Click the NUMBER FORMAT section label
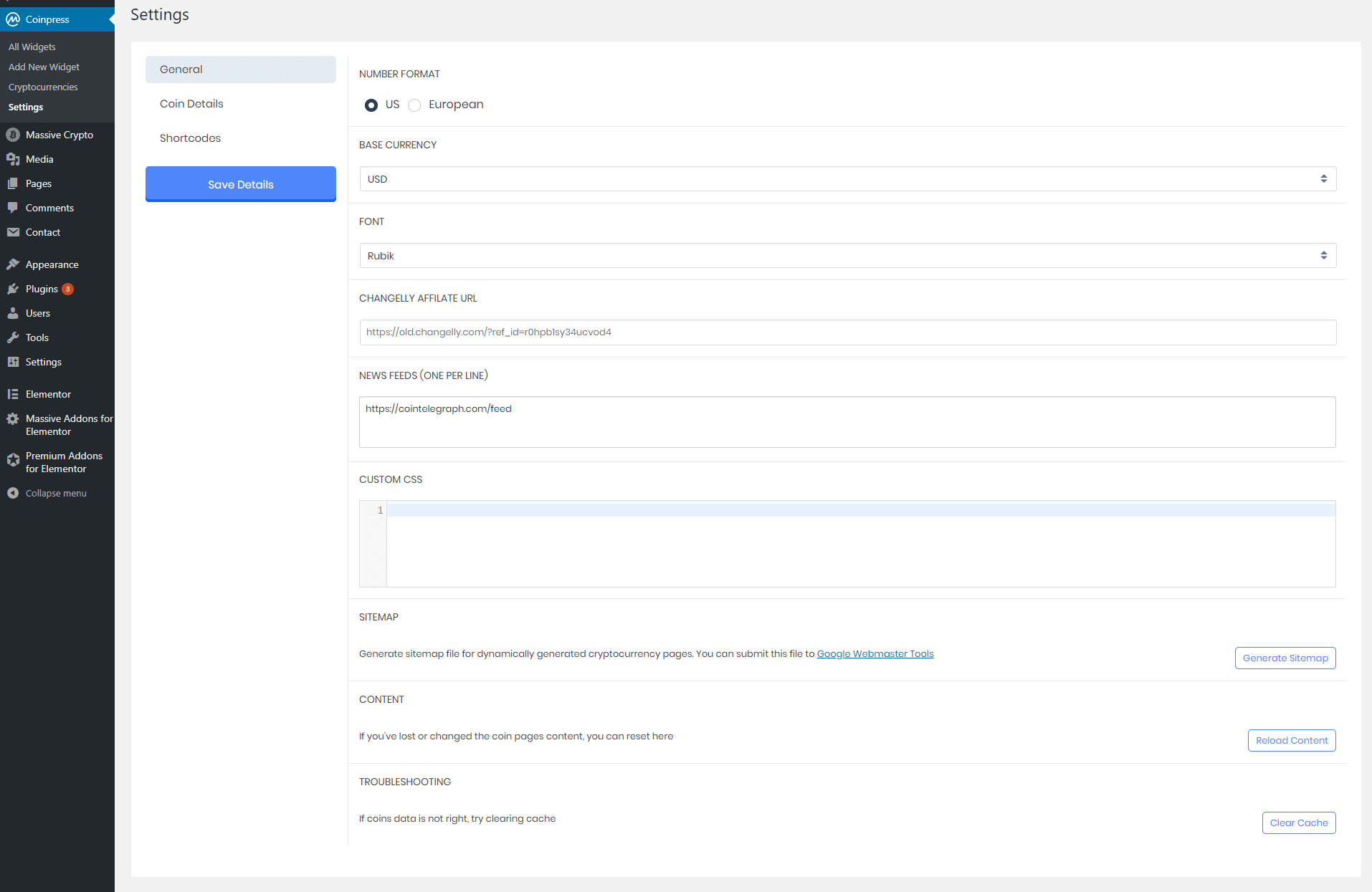This screenshot has height=892, width=1372. pos(399,74)
